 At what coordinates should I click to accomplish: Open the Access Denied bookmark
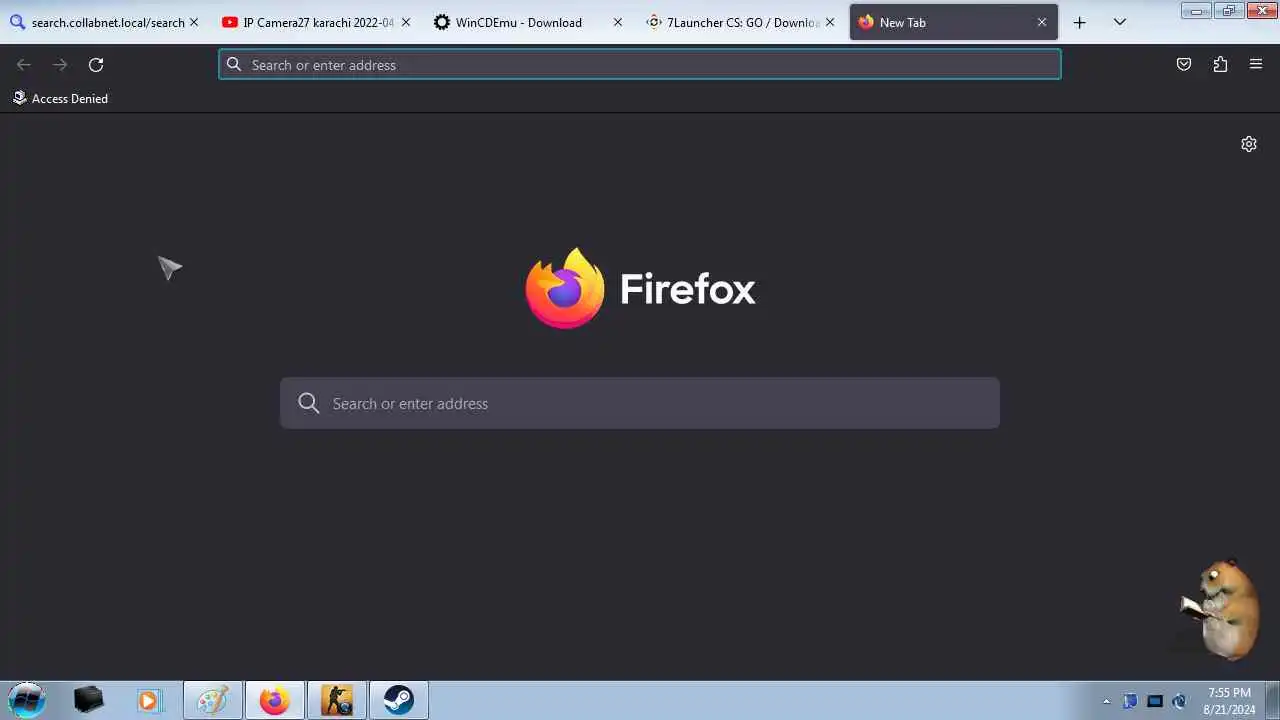click(x=60, y=98)
